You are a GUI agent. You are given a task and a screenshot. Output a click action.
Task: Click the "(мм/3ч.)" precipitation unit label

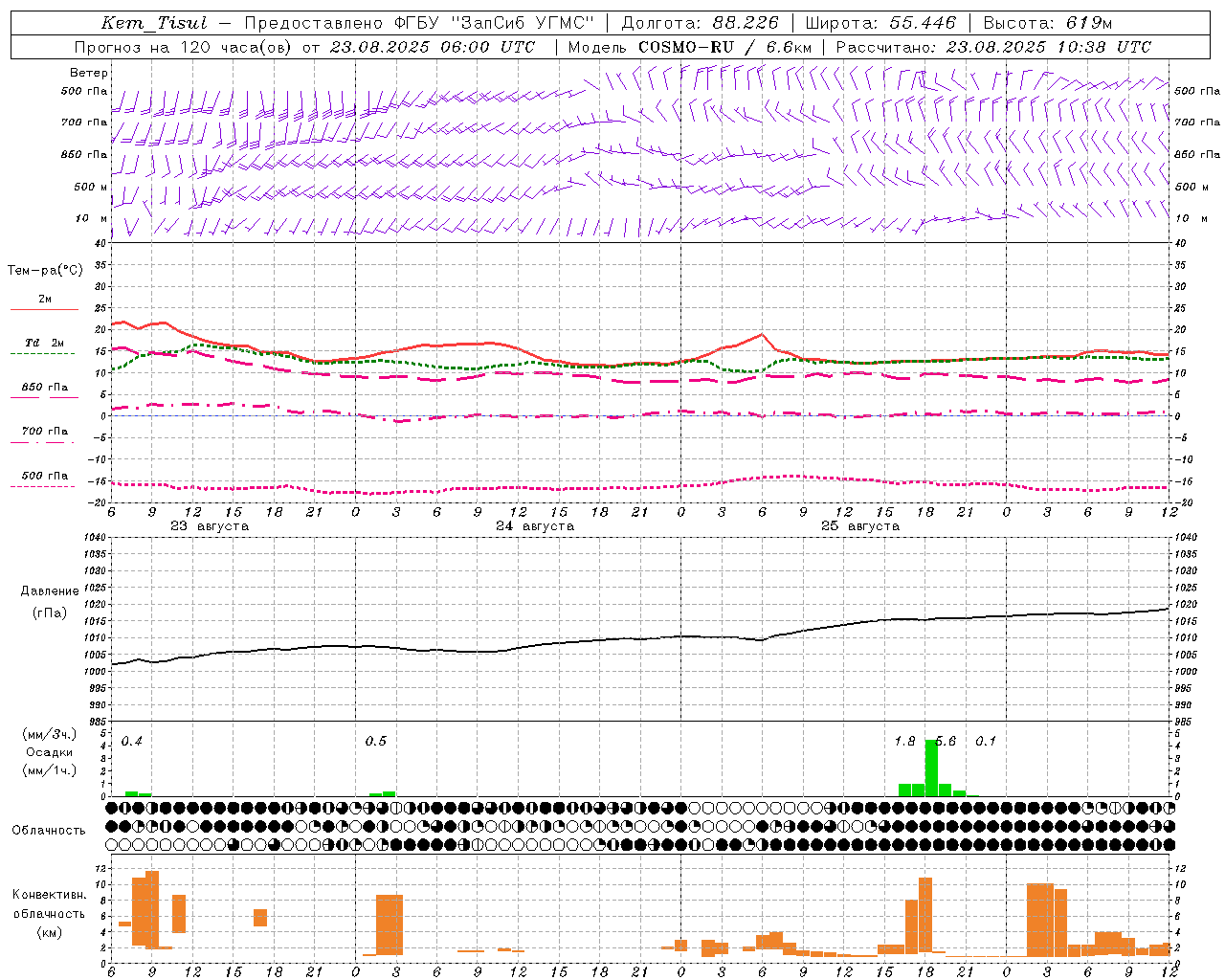pyautogui.click(x=50, y=734)
